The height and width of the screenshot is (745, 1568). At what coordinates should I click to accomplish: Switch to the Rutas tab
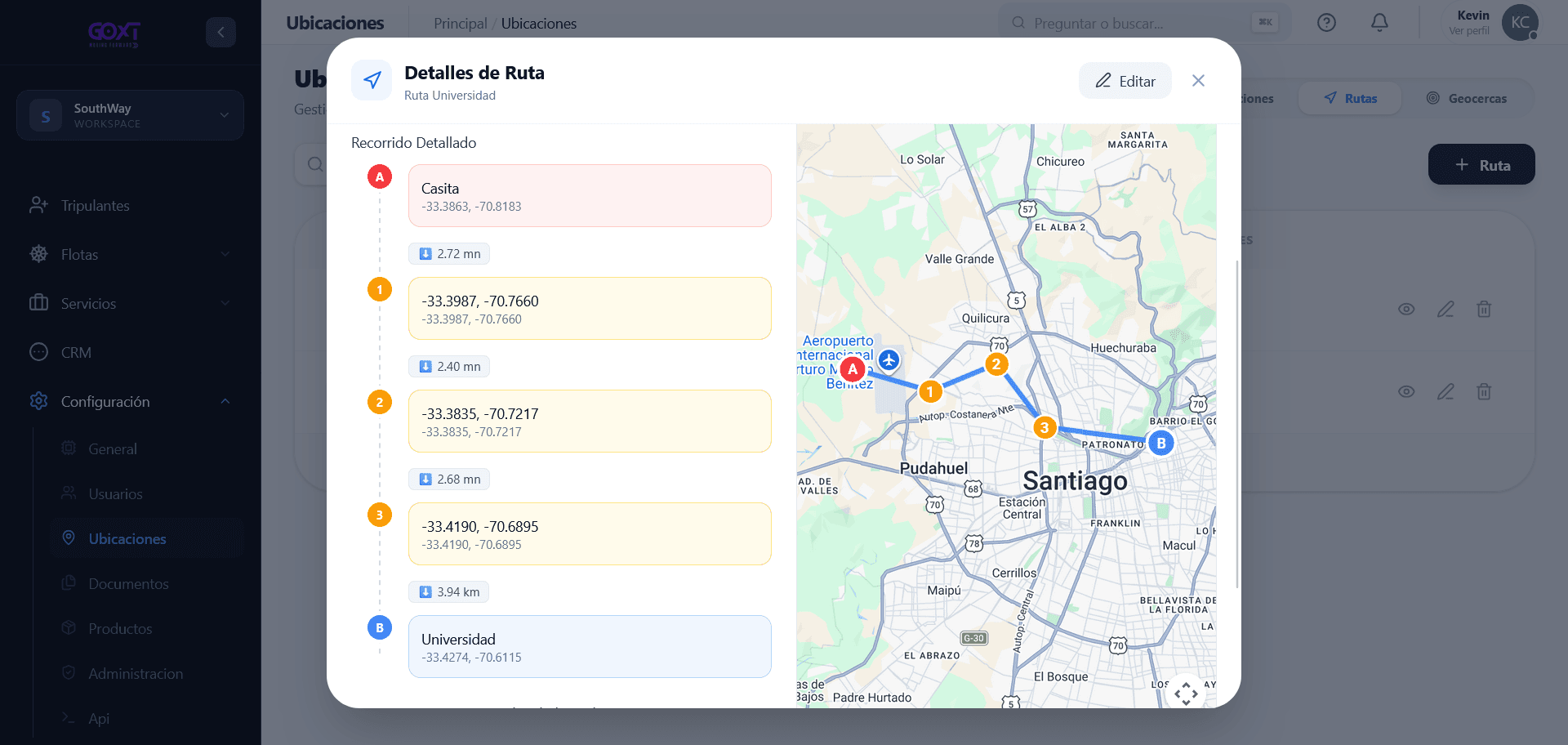pyautogui.click(x=1350, y=99)
